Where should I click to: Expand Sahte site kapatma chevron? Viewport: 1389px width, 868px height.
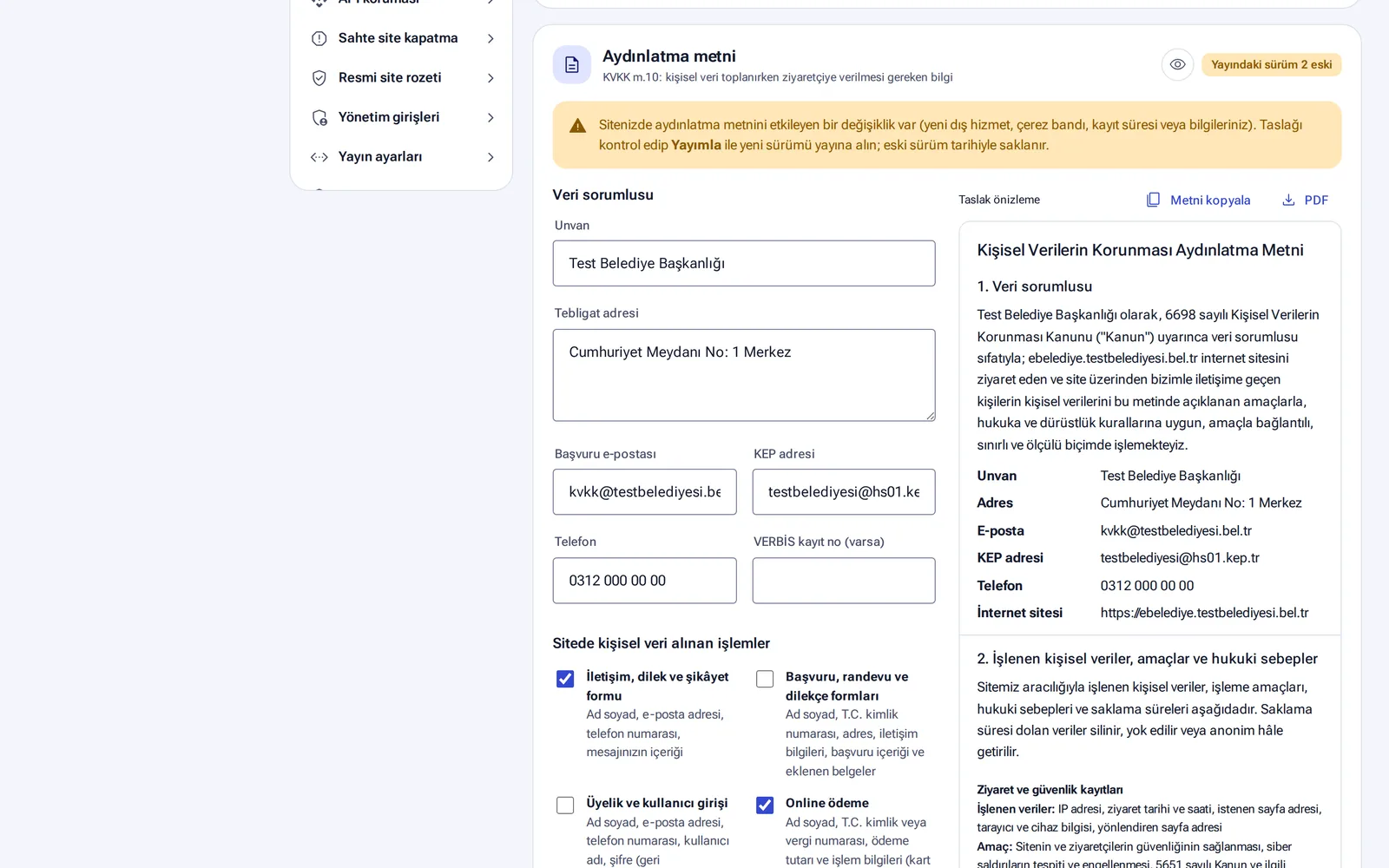[x=490, y=38]
